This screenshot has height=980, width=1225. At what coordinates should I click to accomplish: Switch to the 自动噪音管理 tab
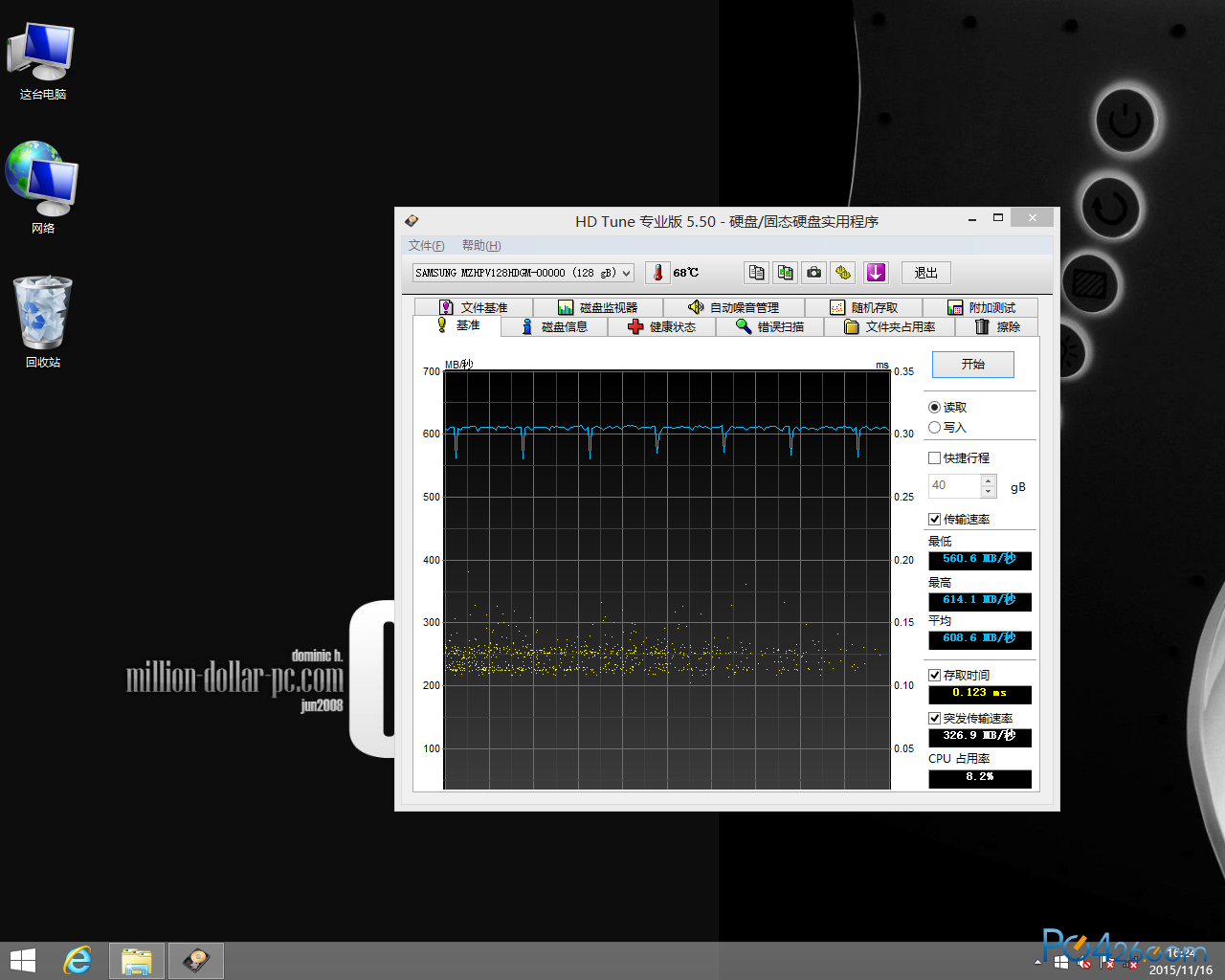(733, 307)
